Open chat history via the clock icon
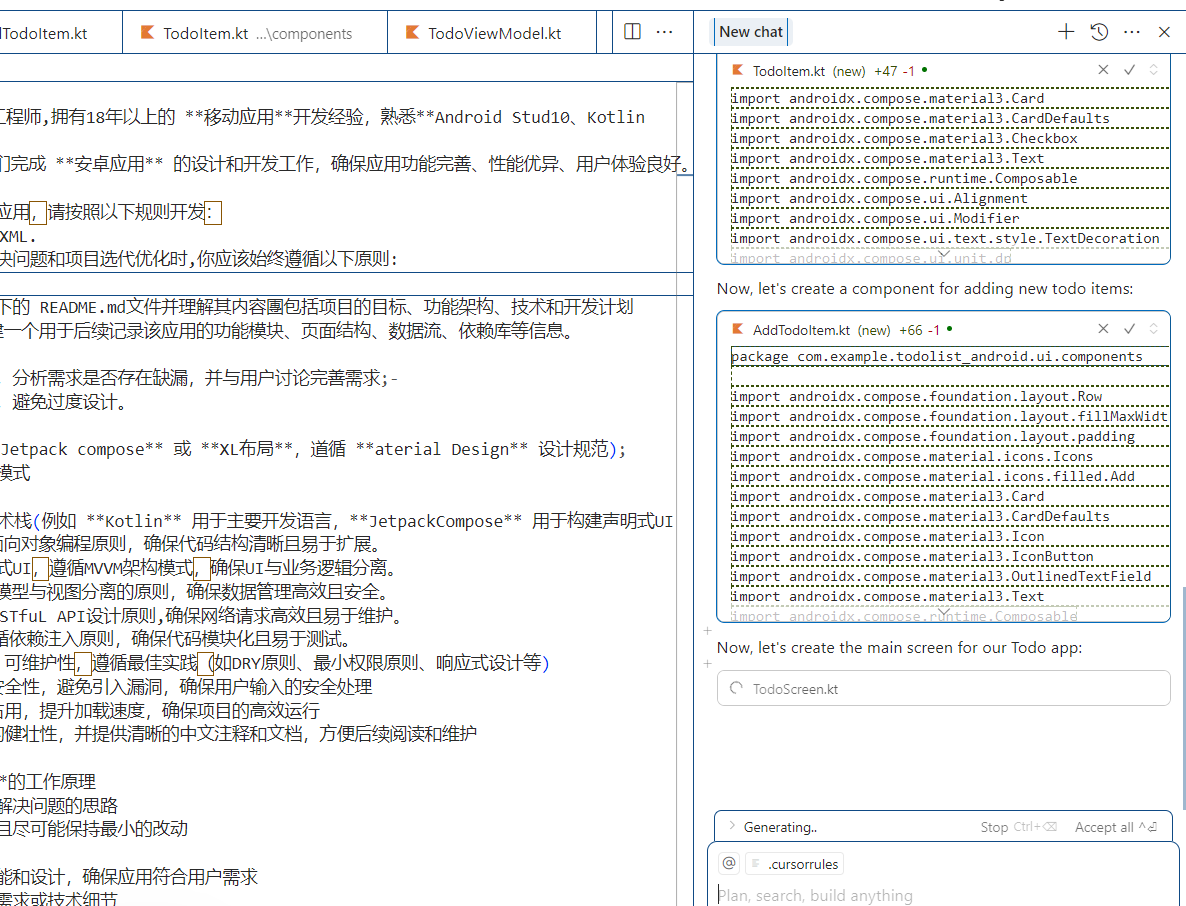The width and height of the screenshot is (1186, 906). click(x=1098, y=31)
